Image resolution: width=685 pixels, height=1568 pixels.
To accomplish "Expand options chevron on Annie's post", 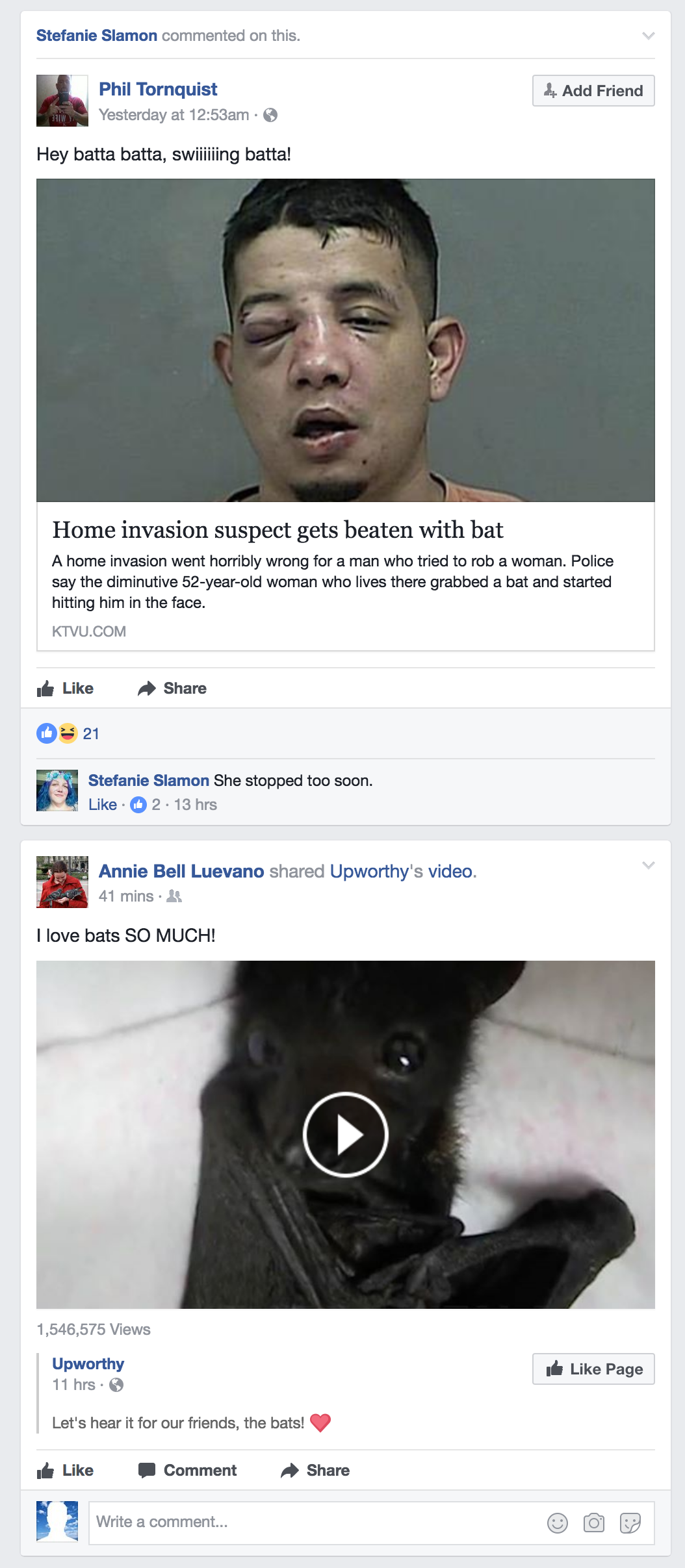I will pos(648,865).
